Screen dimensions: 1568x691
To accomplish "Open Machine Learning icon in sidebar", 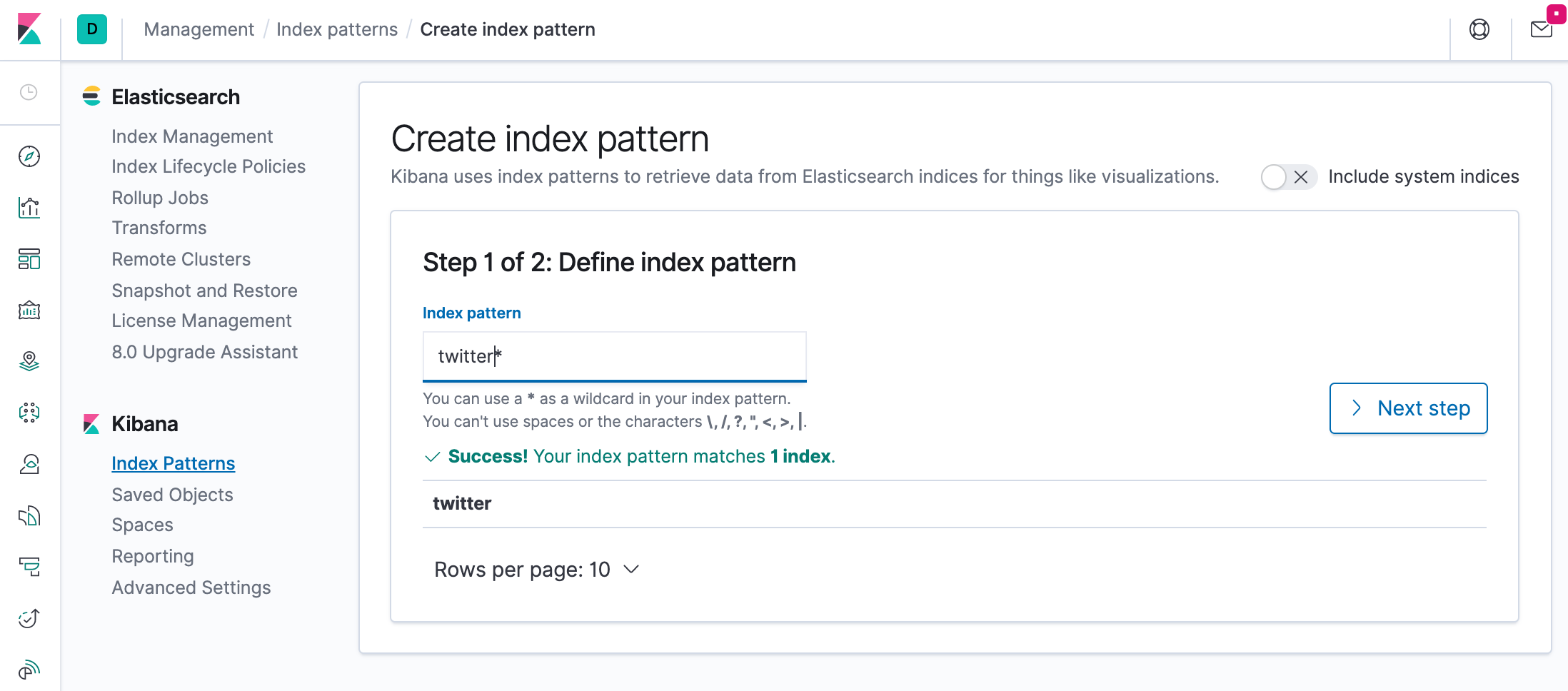I will 29,413.
